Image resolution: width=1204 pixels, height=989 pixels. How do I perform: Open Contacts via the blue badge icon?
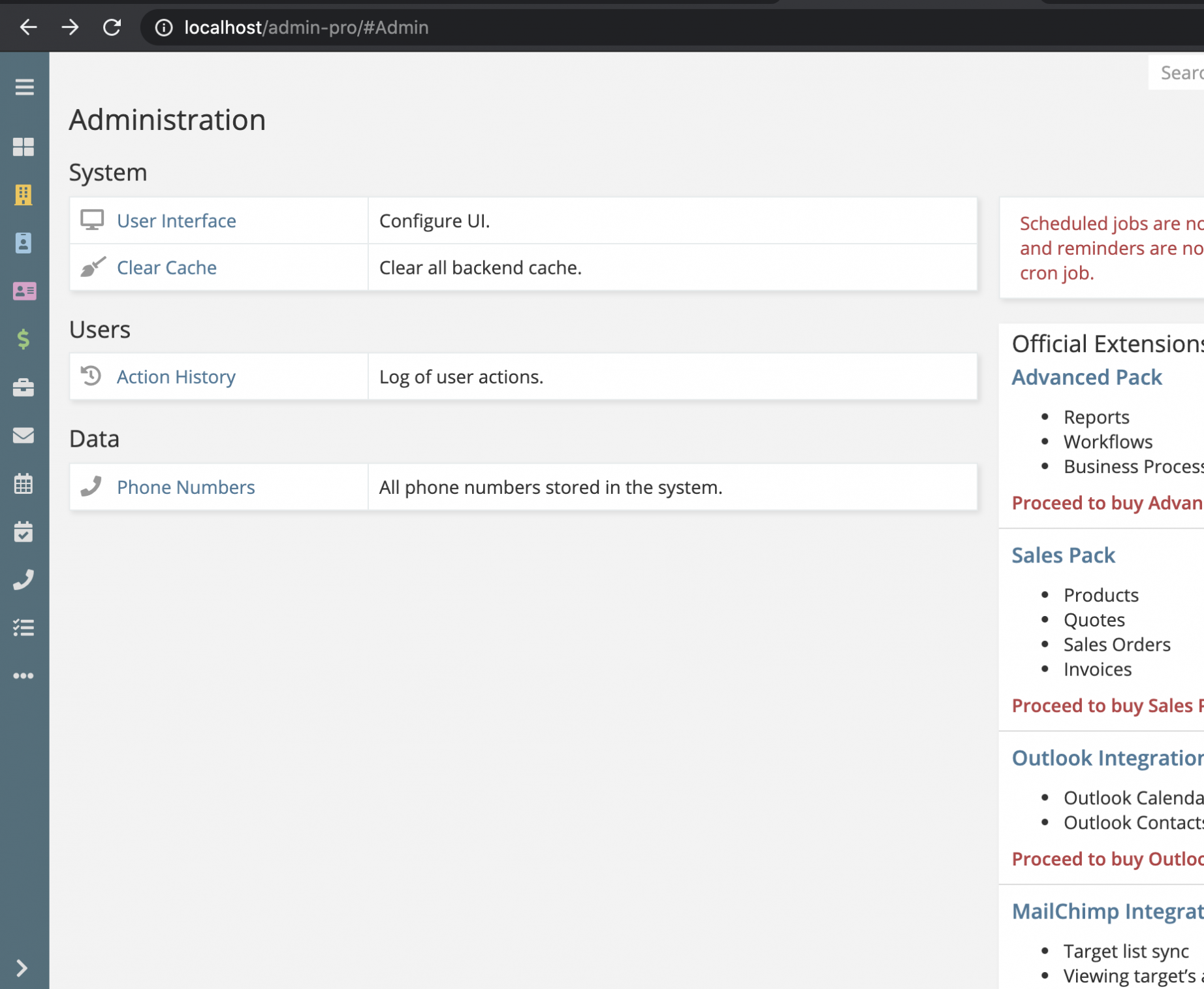coord(24,243)
